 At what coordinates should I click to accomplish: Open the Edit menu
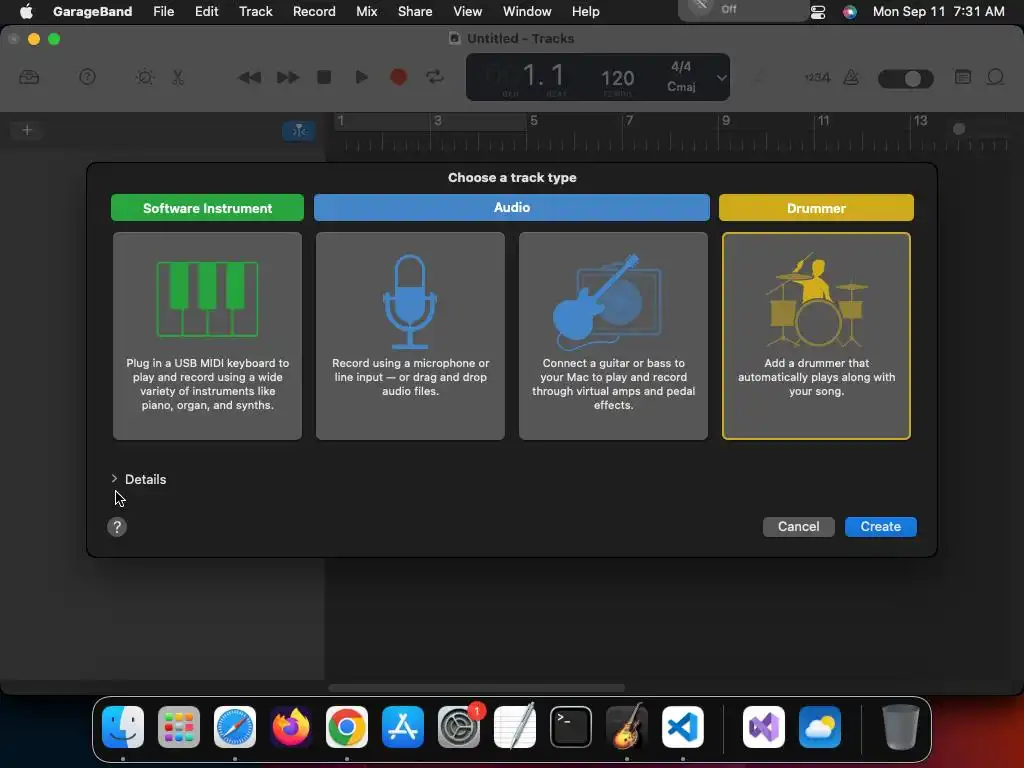(x=206, y=11)
